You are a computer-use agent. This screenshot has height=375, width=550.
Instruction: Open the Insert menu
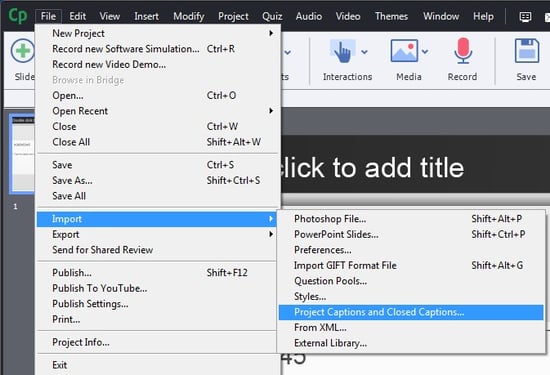[146, 16]
